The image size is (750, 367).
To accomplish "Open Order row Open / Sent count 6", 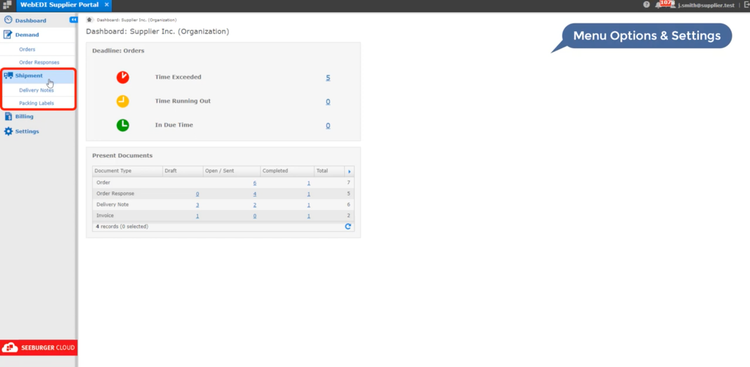I will tap(255, 183).
